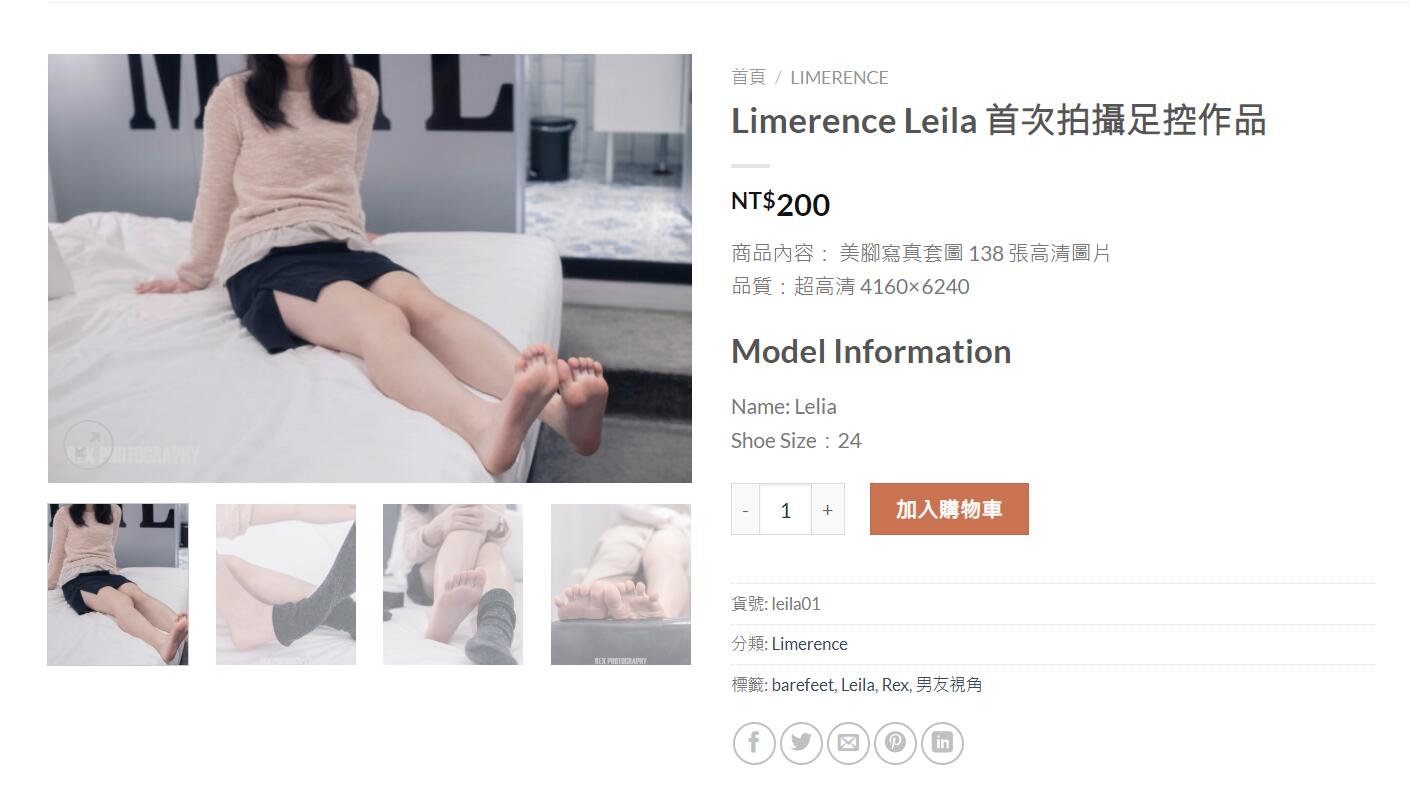Open the Rex tag link
1410x812 pixels.
click(895, 685)
